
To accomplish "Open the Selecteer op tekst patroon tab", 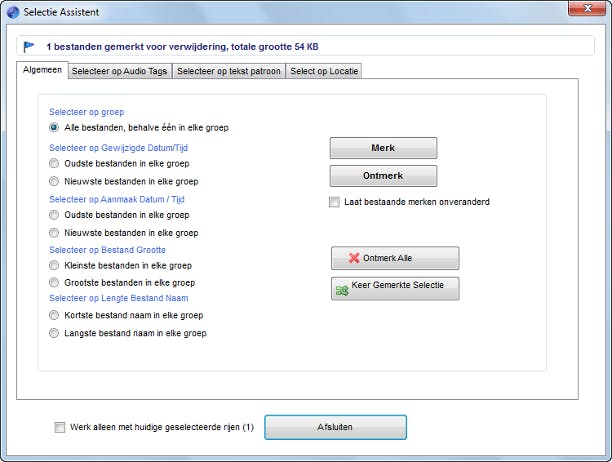I will pyautogui.click(x=229, y=71).
